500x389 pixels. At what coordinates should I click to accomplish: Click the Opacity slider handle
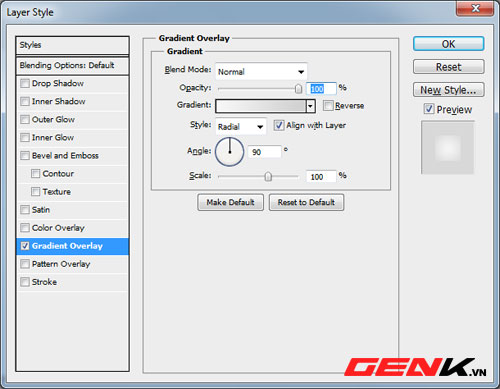(x=298, y=89)
